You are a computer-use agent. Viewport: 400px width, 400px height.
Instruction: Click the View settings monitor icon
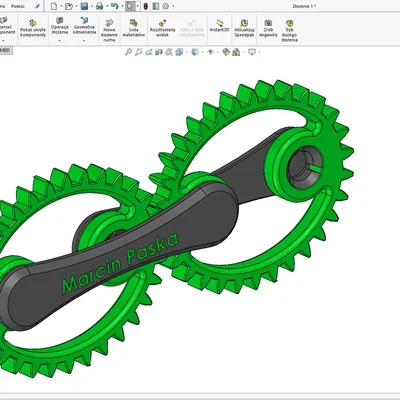tap(252, 52)
